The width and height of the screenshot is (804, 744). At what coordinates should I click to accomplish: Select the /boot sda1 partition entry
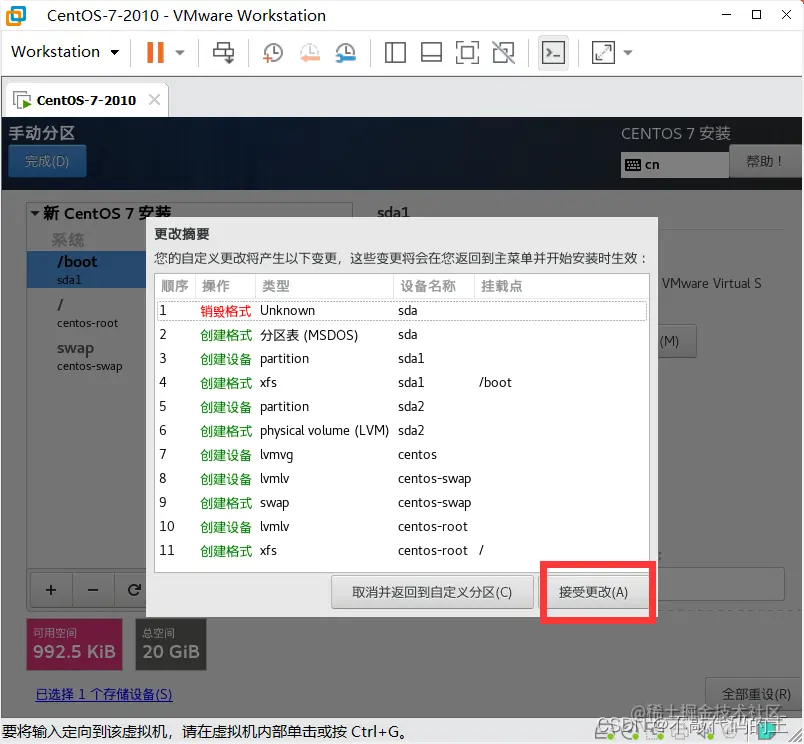pos(86,269)
